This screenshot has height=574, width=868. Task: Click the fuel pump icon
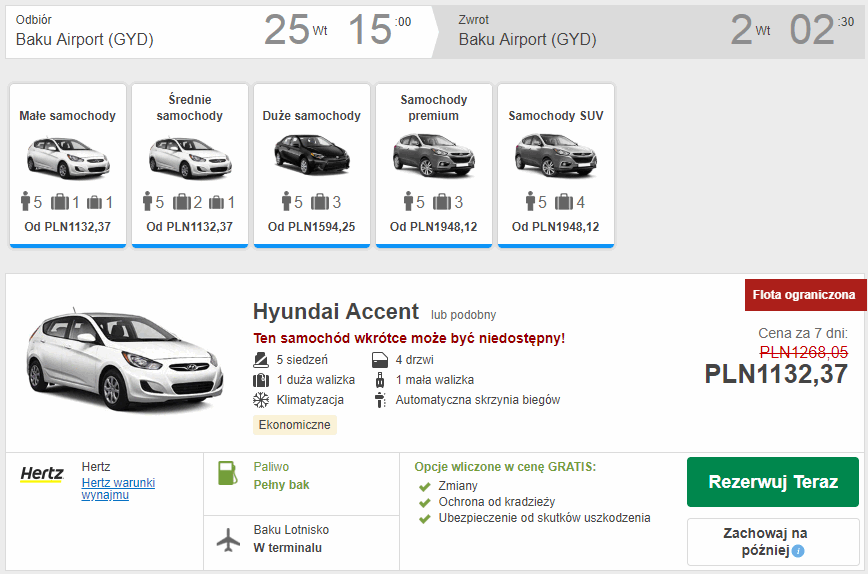pyautogui.click(x=228, y=474)
